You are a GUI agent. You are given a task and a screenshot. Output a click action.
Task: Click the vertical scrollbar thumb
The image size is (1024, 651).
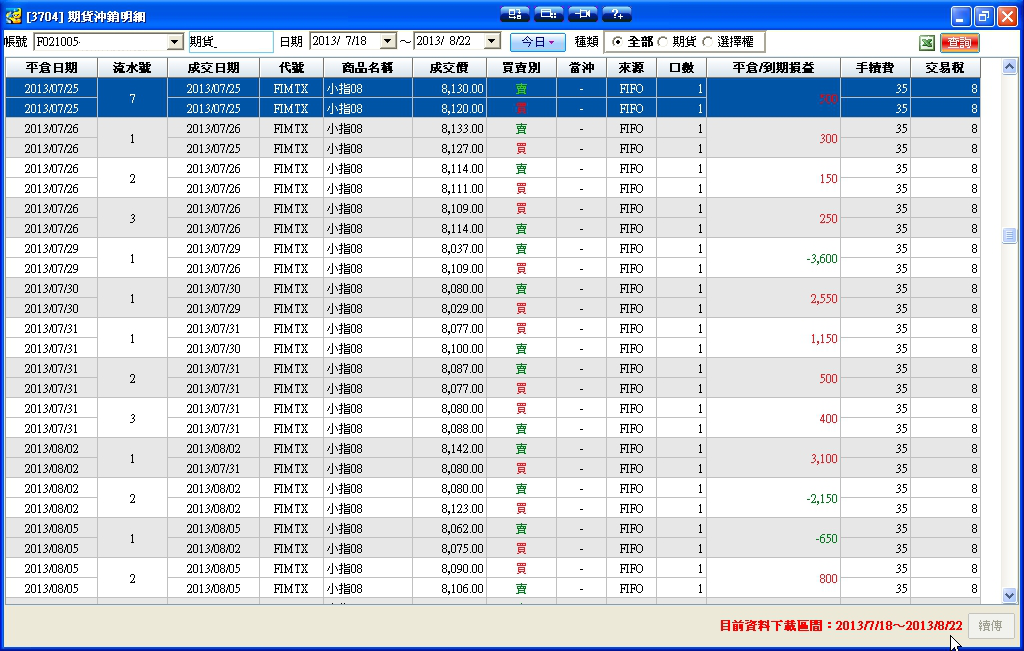(x=1009, y=235)
